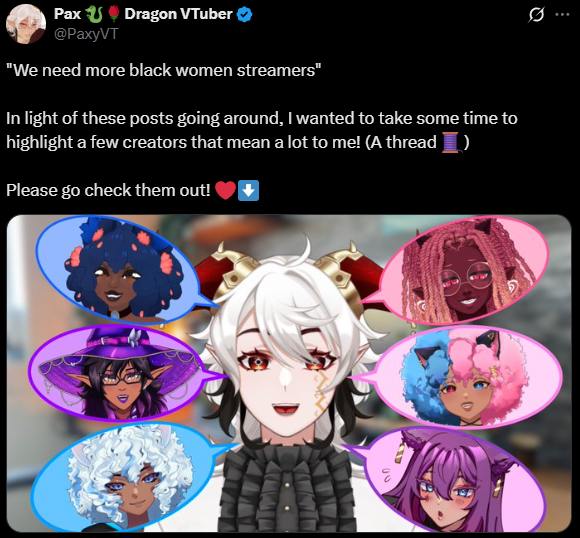Open the three-dot more options menu
The width and height of the screenshot is (580, 538).
pyautogui.click(x=562, y=14)
